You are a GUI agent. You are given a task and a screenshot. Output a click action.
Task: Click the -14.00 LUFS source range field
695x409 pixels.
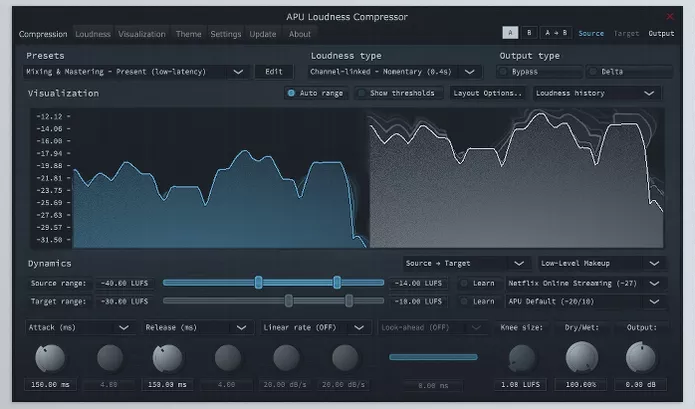[418, 283]
